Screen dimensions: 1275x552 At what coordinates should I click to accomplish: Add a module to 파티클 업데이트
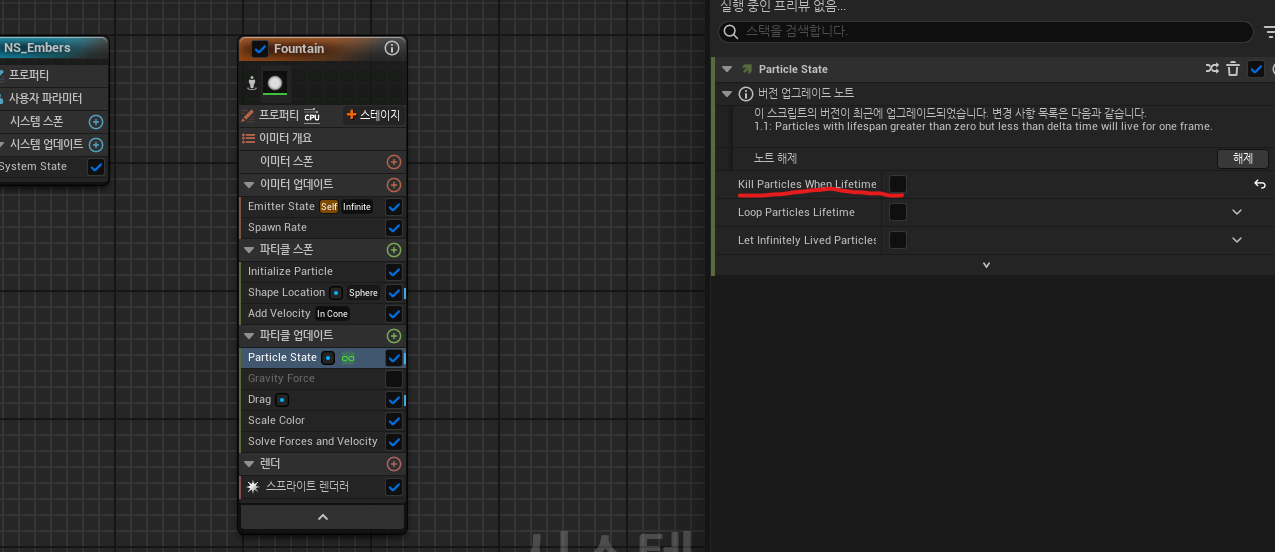pos(394,336)
